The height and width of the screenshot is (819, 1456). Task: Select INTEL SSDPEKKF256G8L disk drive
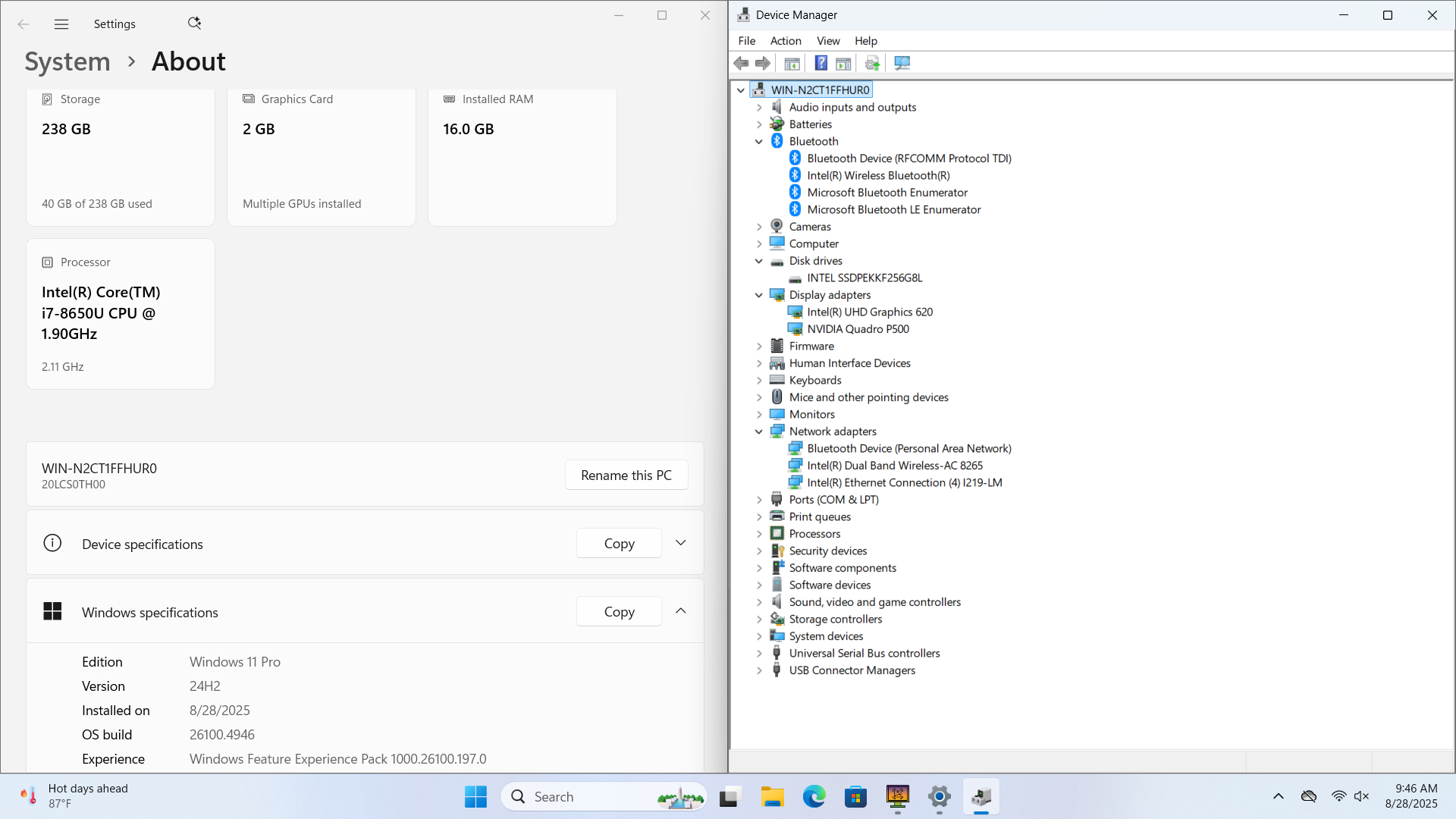tap(864, 278)
